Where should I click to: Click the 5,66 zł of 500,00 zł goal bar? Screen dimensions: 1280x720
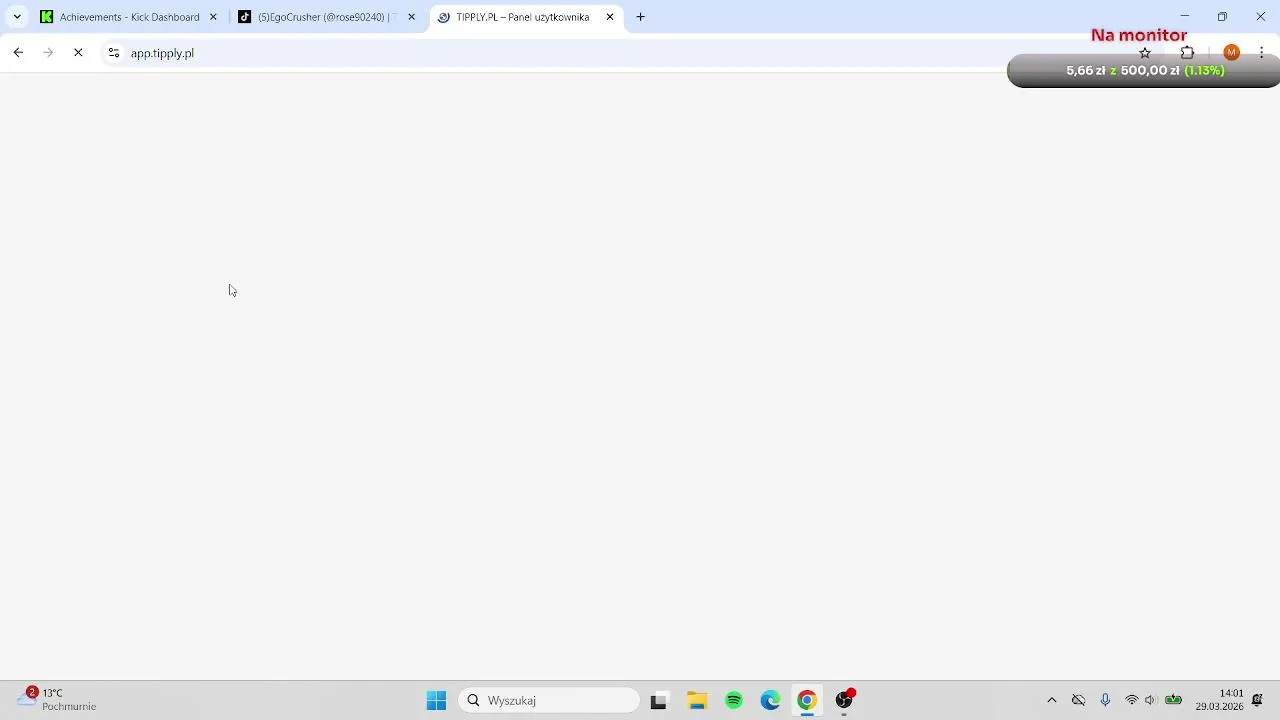(x=1143, y=71)
